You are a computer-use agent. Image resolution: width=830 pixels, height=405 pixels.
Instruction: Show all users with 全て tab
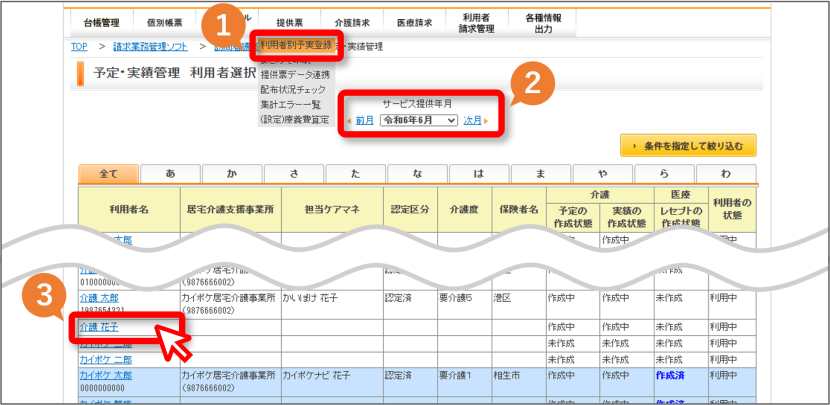click(x=109, y=174)
